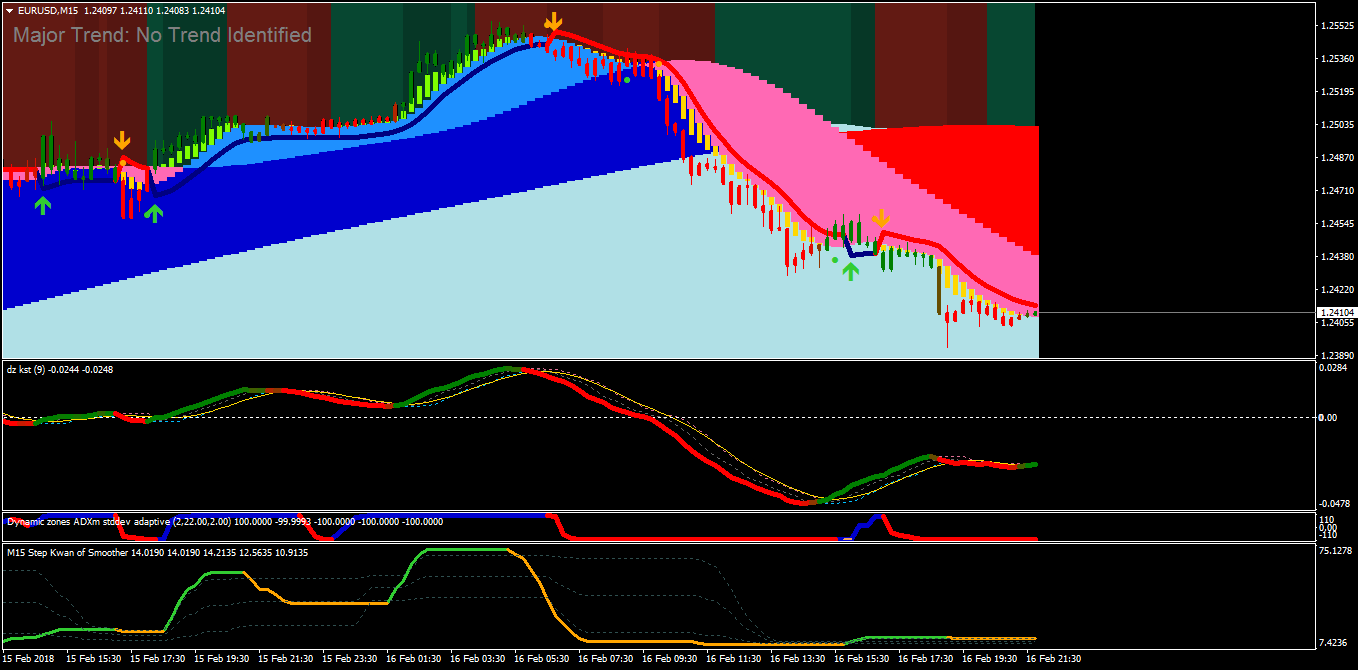The width and height of the screenshot is (1358, 670).
Task: Click price level 1.24710 on the axis
Action: [1337, 190]
